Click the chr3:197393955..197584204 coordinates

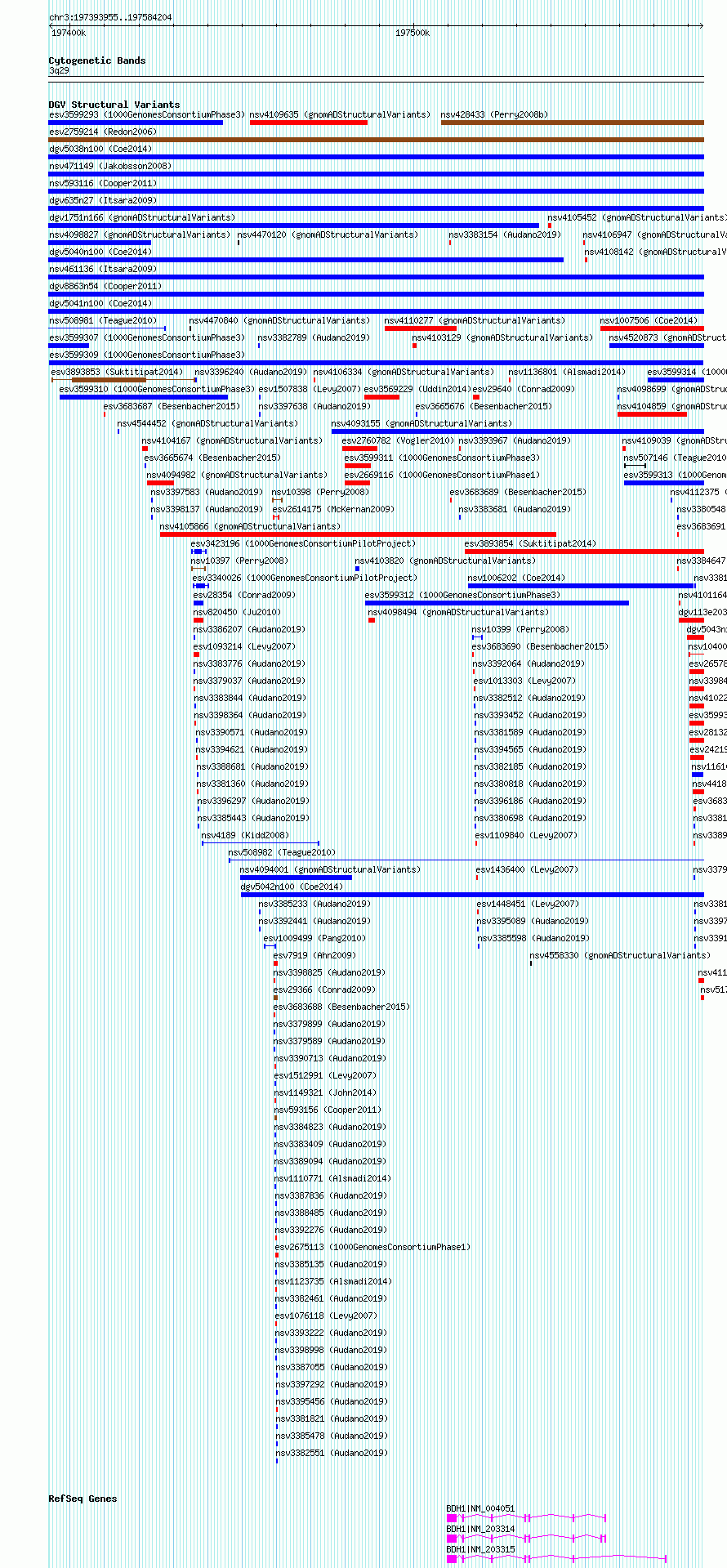(110, 17)
